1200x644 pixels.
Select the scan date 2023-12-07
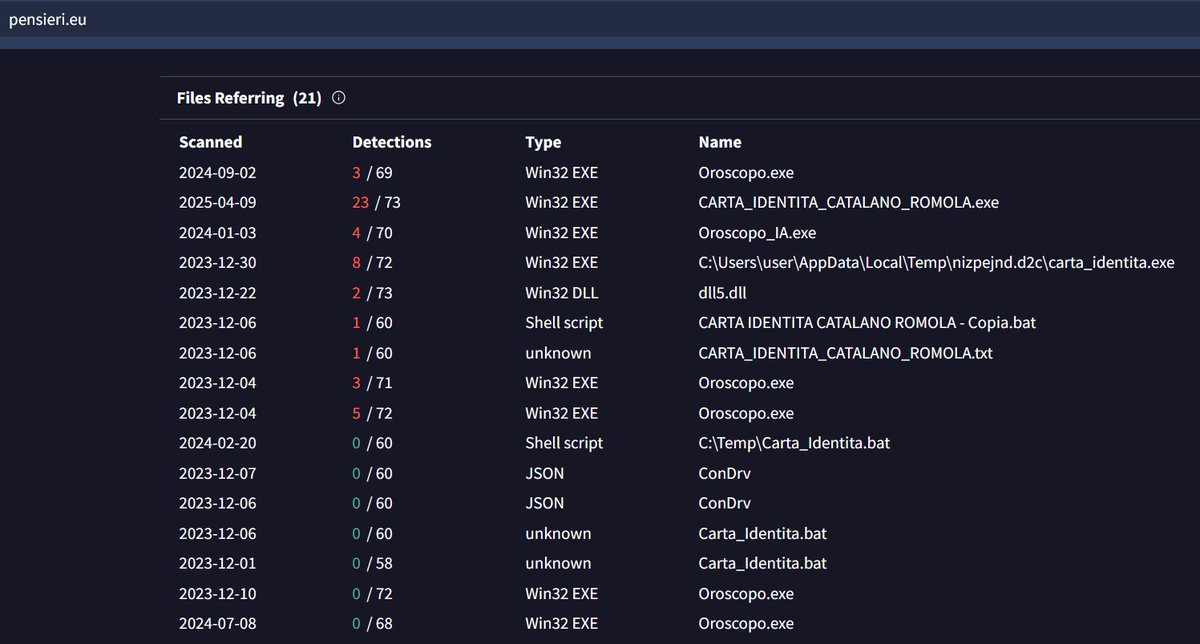click(217, 473)
